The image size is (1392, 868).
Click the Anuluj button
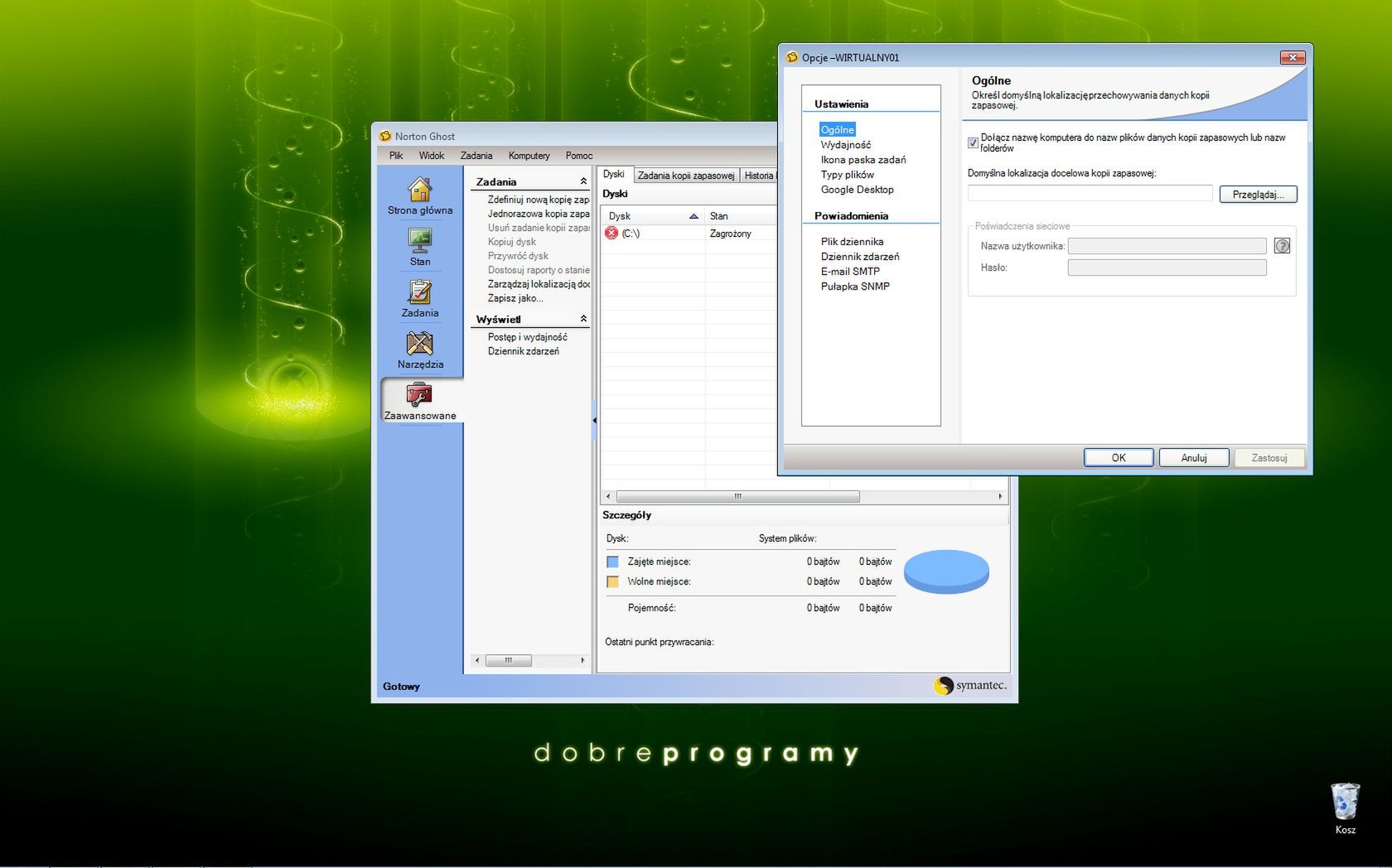pos(1194,457)
